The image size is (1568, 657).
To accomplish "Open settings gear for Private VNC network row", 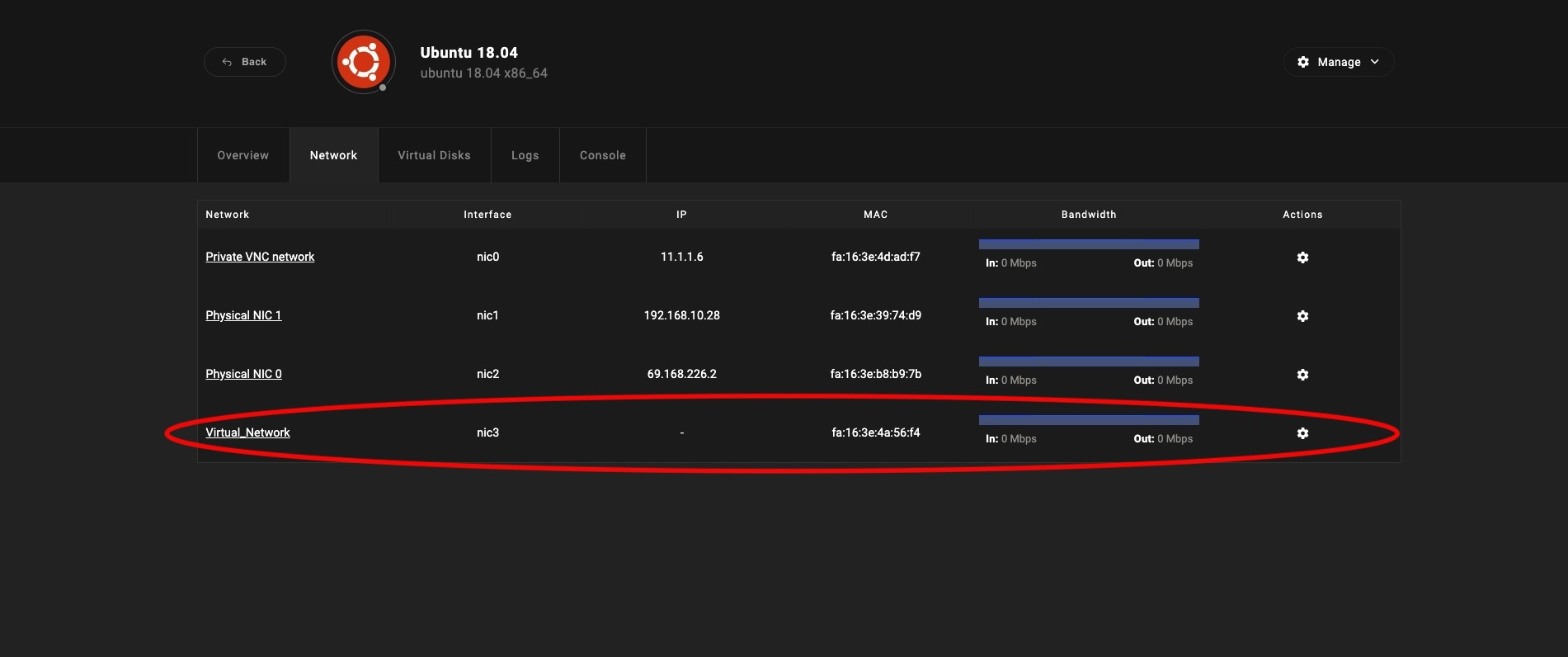I will tap(1302, 258).
